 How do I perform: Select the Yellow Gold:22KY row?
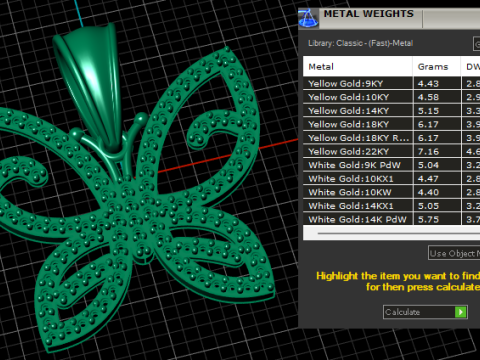click(392, 152)
